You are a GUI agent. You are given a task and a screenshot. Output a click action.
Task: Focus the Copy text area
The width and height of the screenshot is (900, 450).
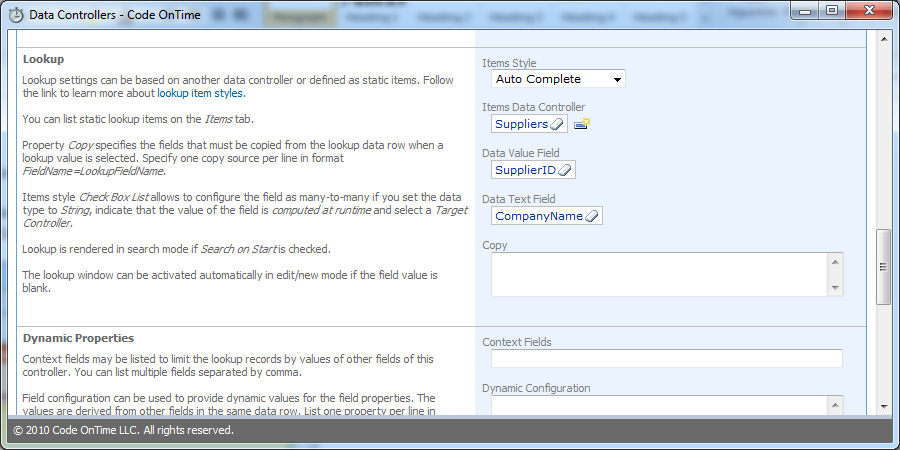659,274
